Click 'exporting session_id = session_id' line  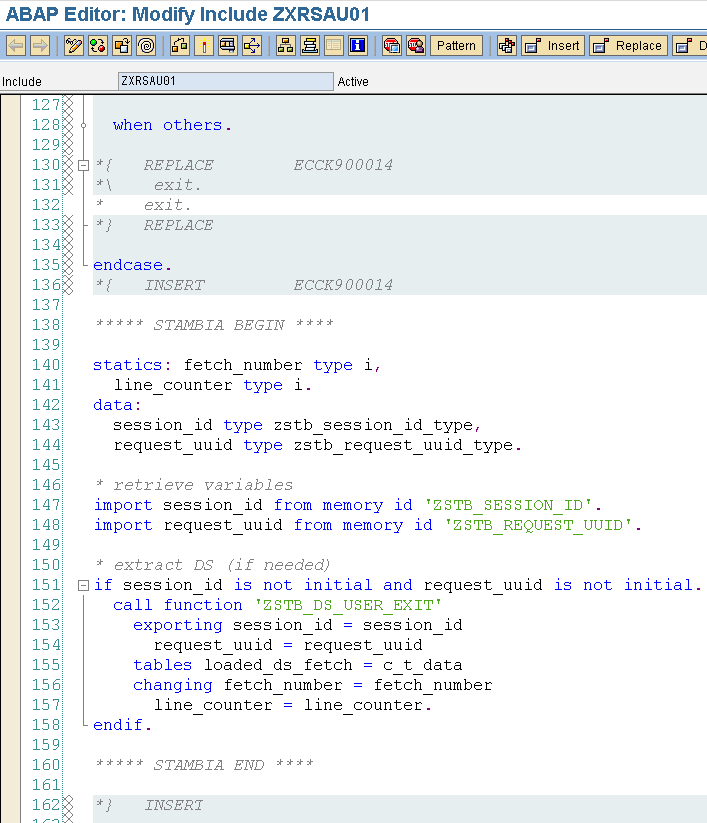[x=298, y=625]
